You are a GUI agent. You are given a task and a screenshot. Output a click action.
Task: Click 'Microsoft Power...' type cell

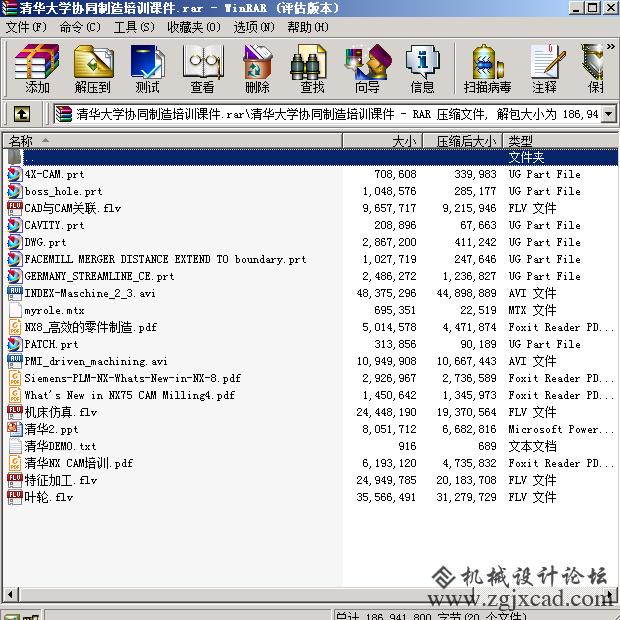coord(561,429)
